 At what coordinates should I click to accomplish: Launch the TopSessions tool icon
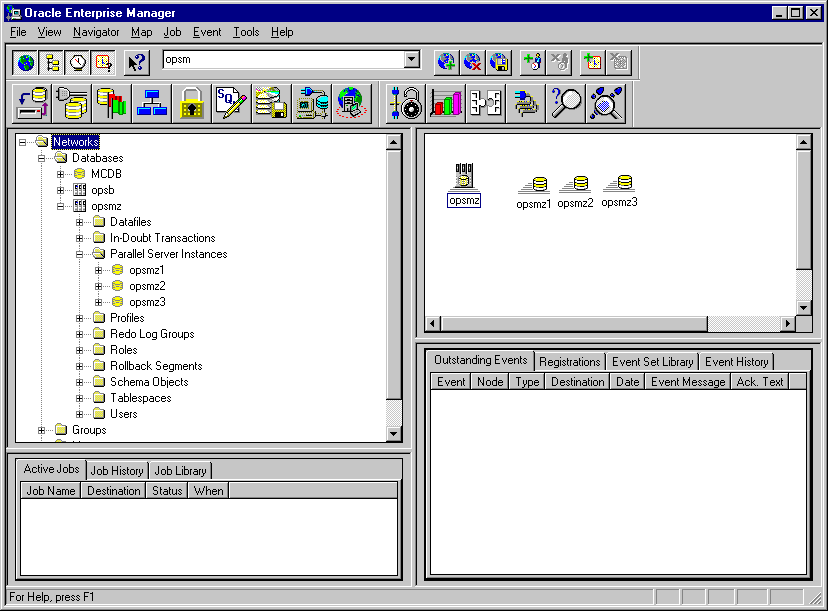pos(526,103)
